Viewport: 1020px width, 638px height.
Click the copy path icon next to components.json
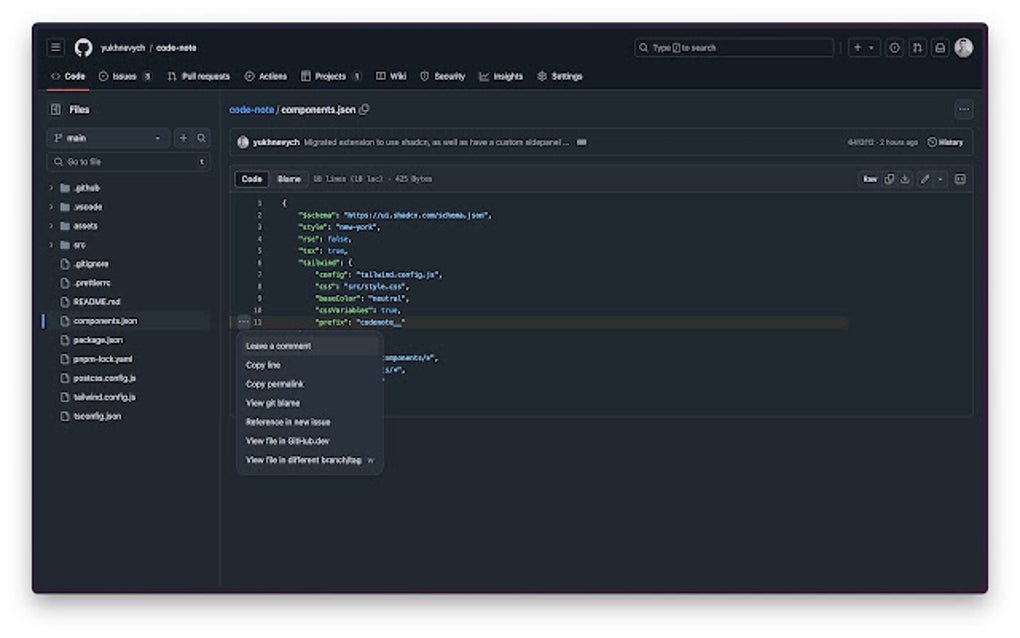(364, 109)
